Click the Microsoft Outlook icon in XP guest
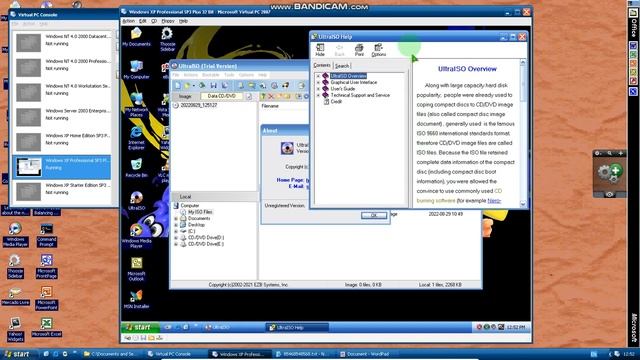The image size is (640, 360). (x=136, y=269)
